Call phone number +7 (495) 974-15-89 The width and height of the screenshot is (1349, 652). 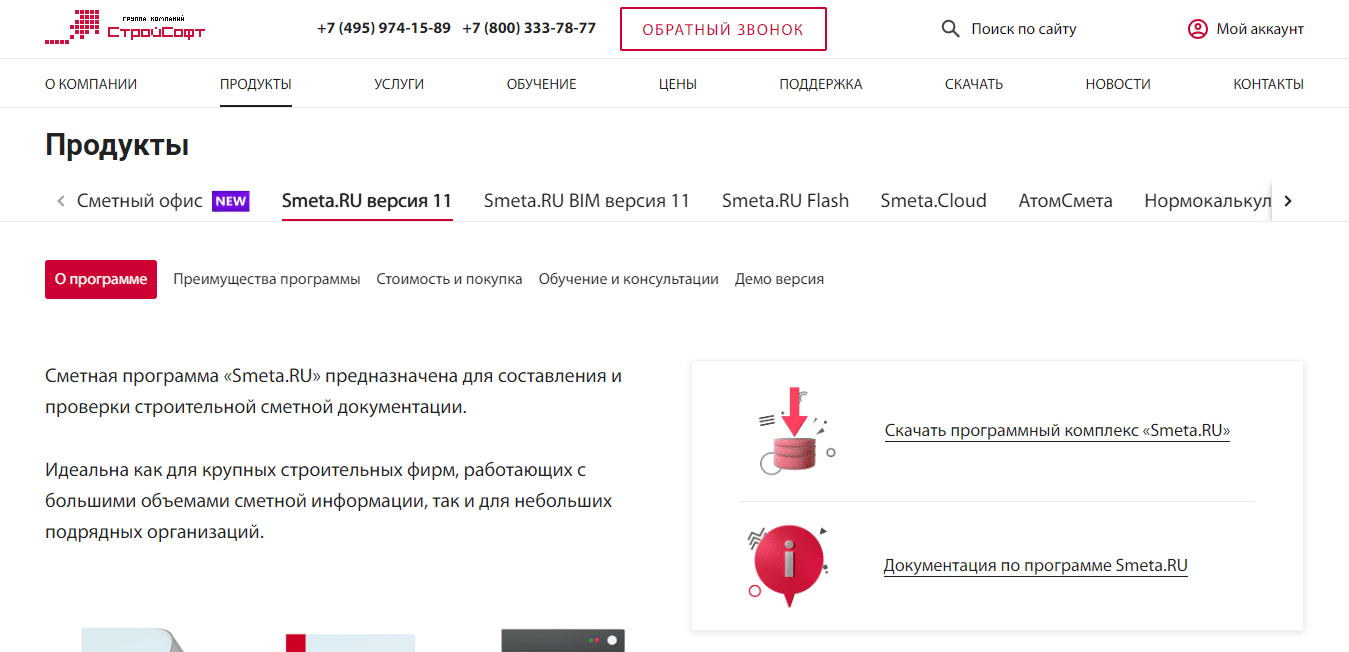pyautogui.click(x=384, y=28)
